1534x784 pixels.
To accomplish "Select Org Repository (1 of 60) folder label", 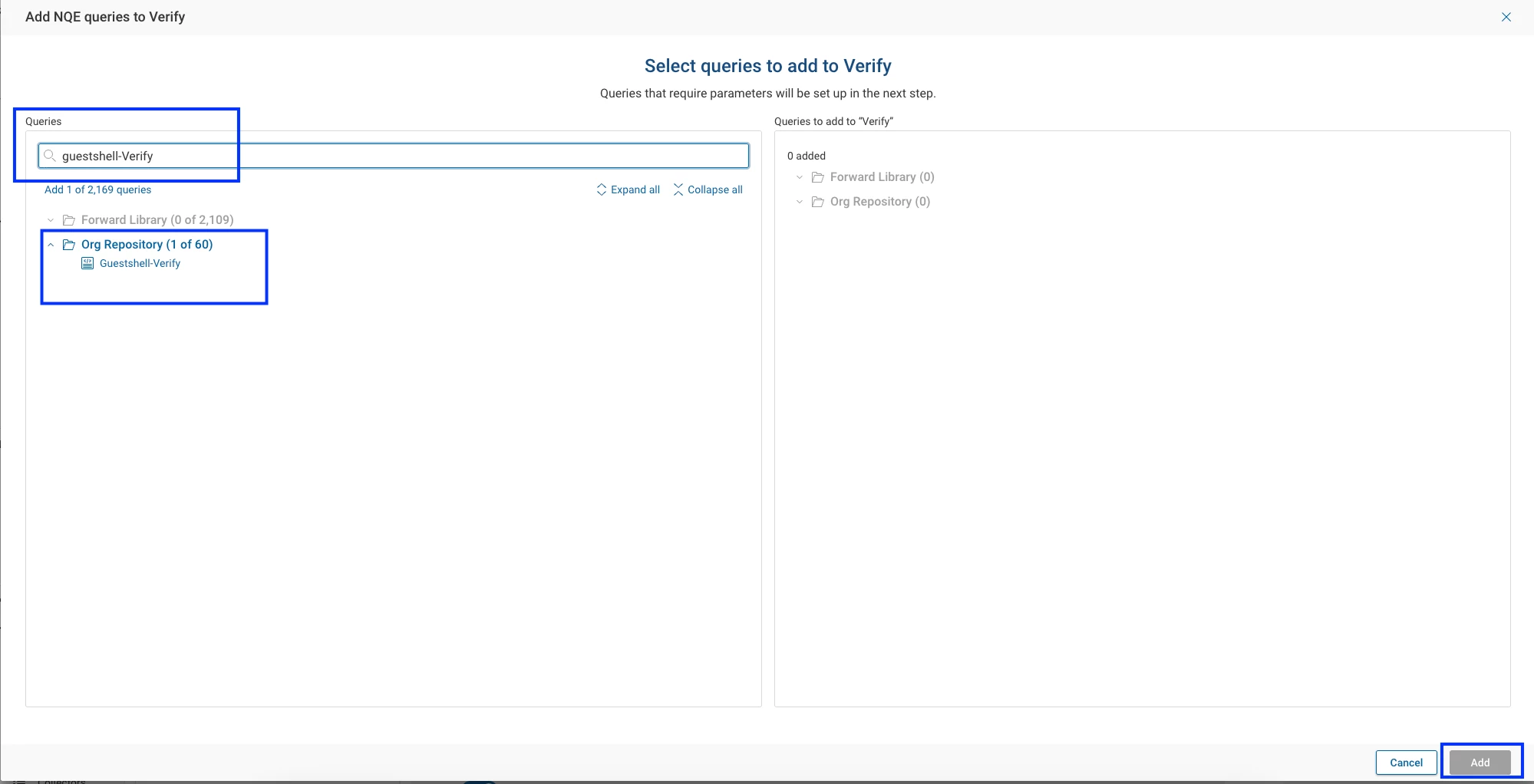I will [x=147, y=245].
